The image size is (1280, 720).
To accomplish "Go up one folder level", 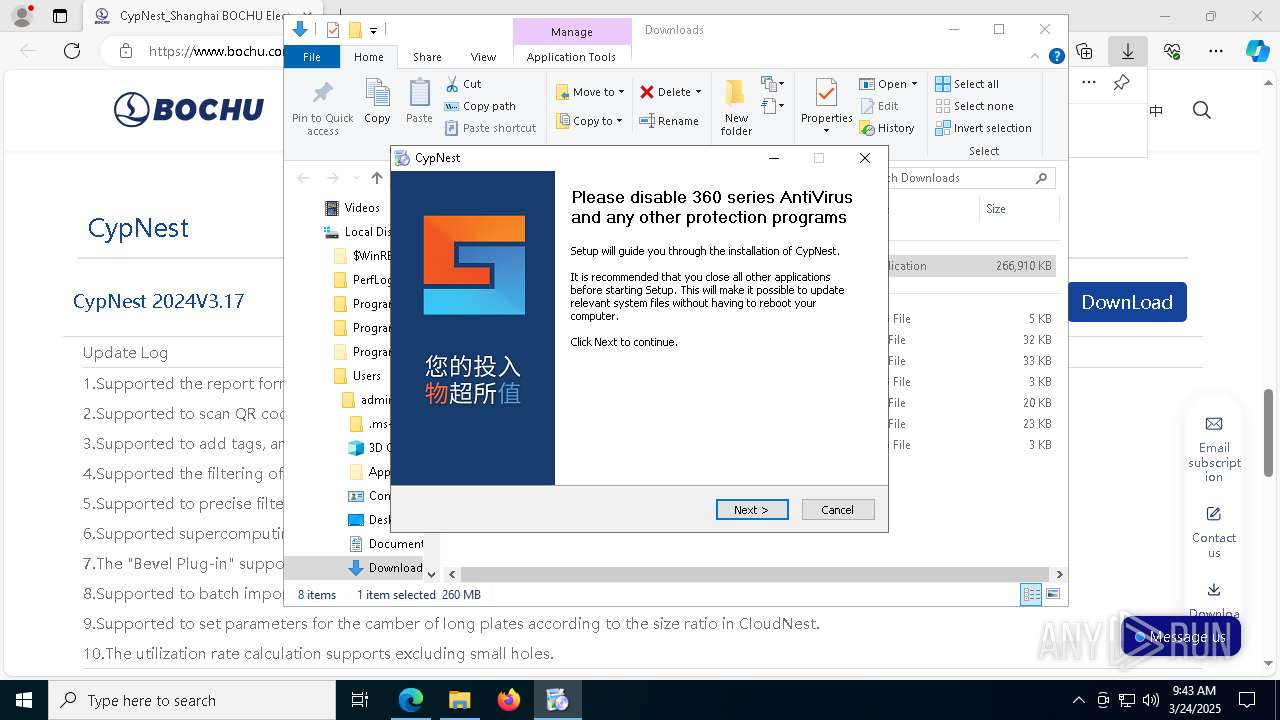I will 377,178.
